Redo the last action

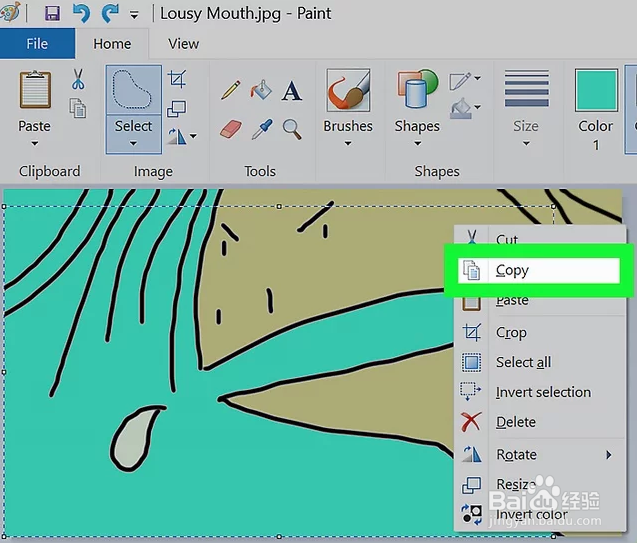[x=110, y=13]
